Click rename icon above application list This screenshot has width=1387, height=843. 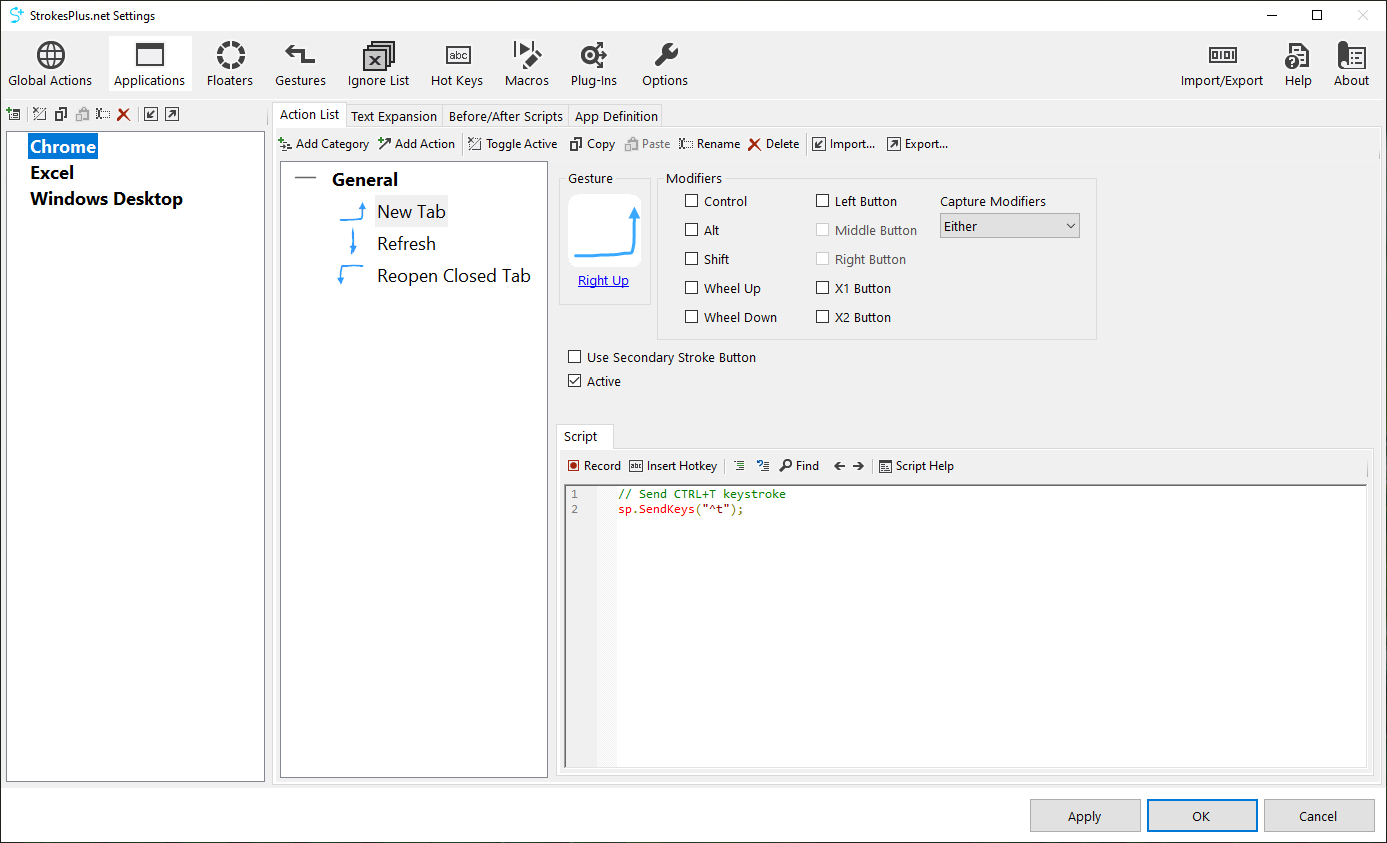(x=103, y=115)
